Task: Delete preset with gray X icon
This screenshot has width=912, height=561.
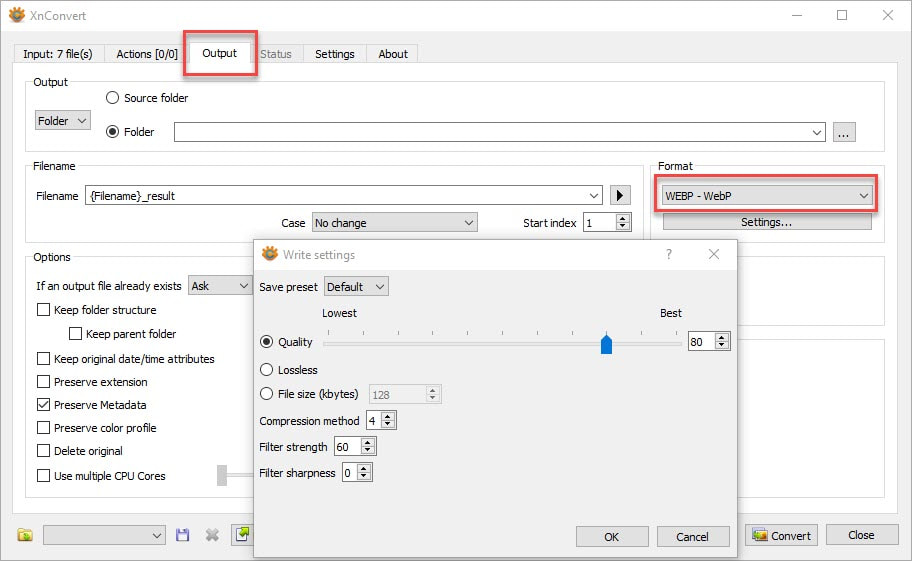Action: click(x=212, y=535)
